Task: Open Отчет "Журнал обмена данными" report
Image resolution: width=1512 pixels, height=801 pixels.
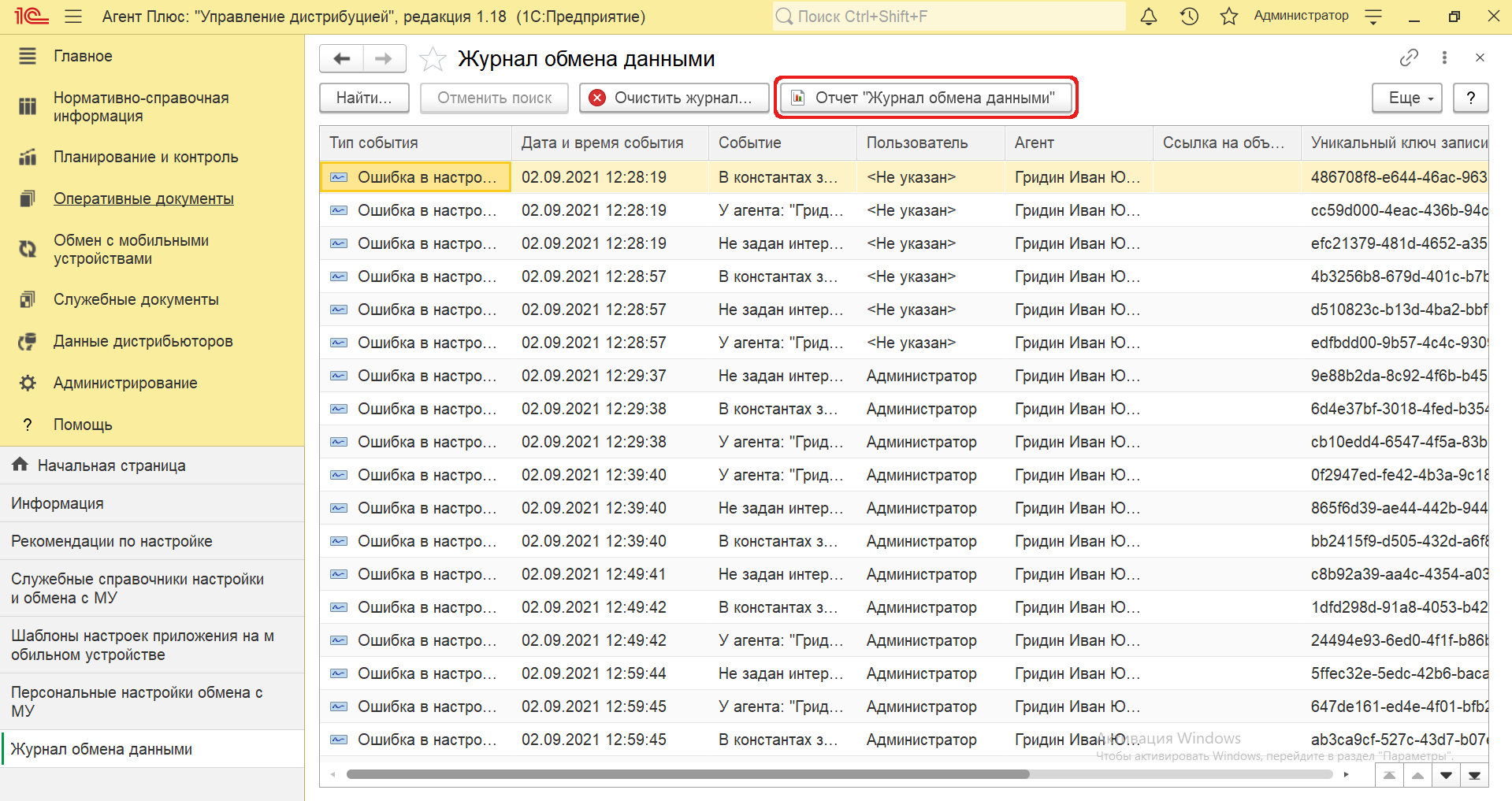Action: point(926,98)
